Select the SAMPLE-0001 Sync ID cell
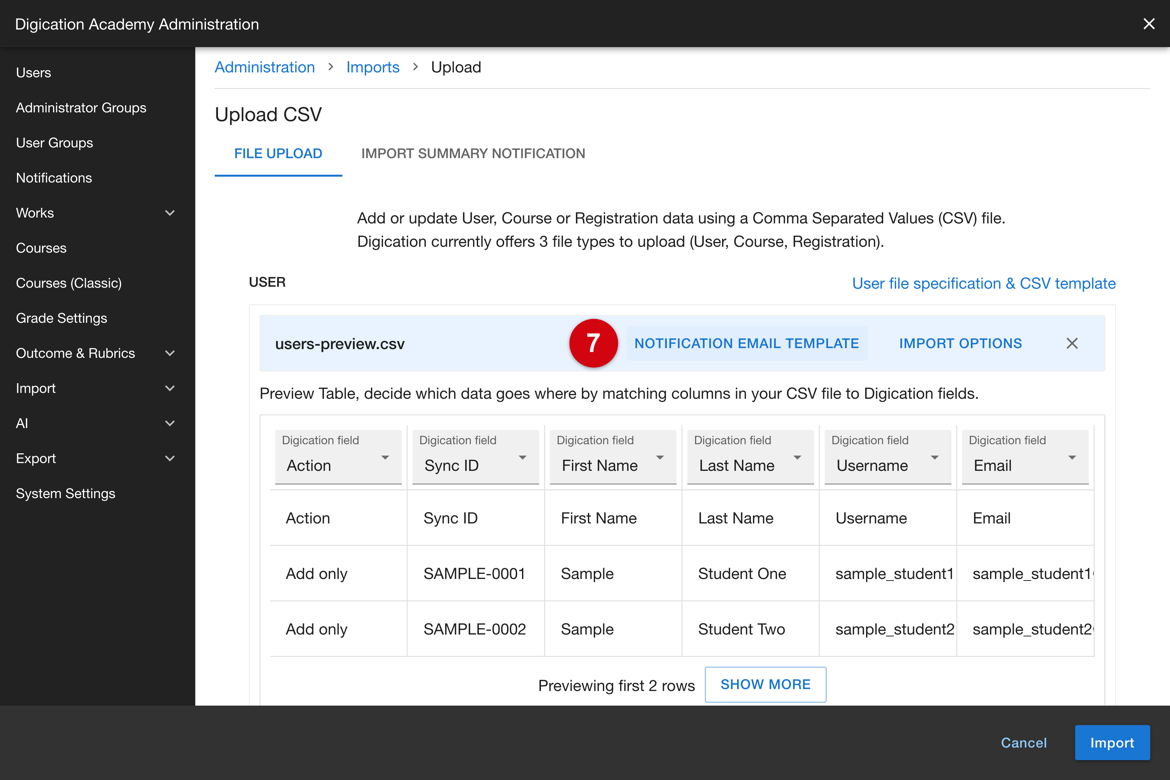The height and width of the screenshot is (780, 1170). (475, 573)
